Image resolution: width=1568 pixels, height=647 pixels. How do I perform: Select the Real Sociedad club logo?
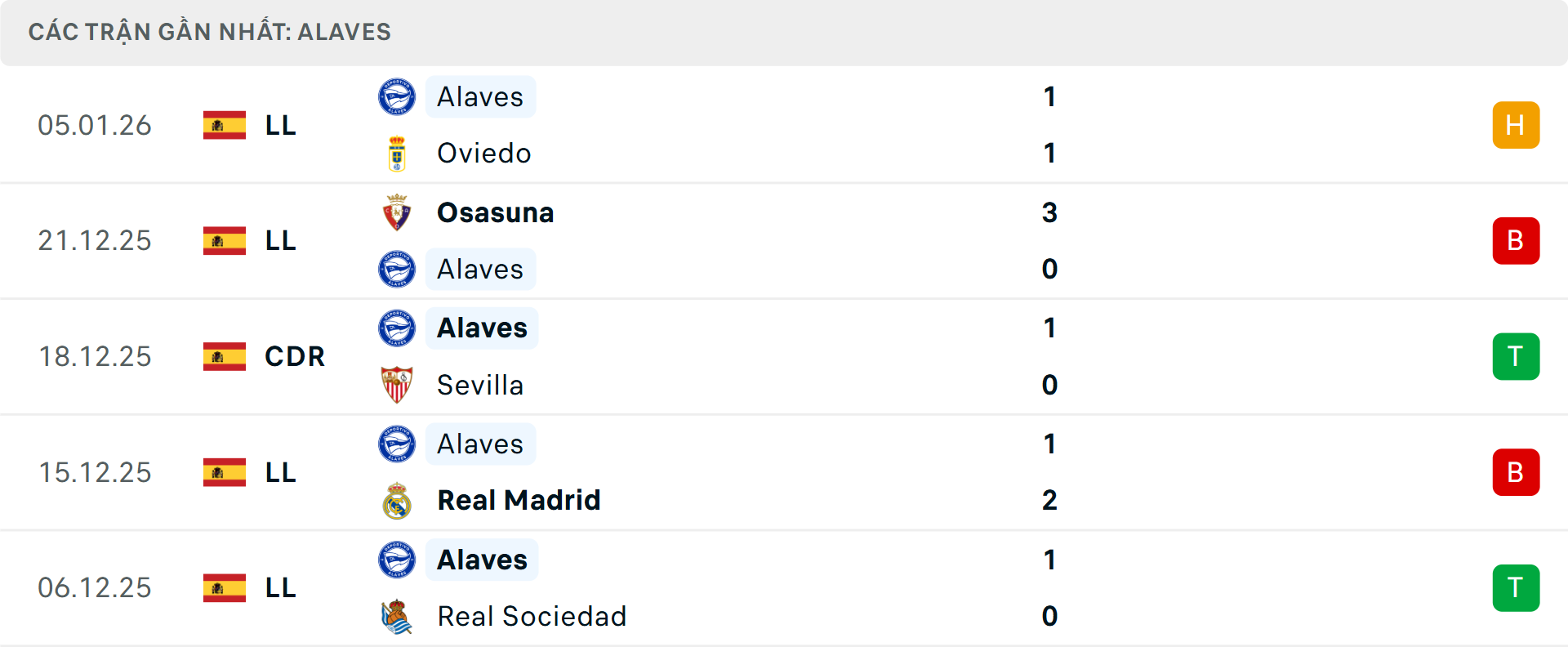(397, 617)
